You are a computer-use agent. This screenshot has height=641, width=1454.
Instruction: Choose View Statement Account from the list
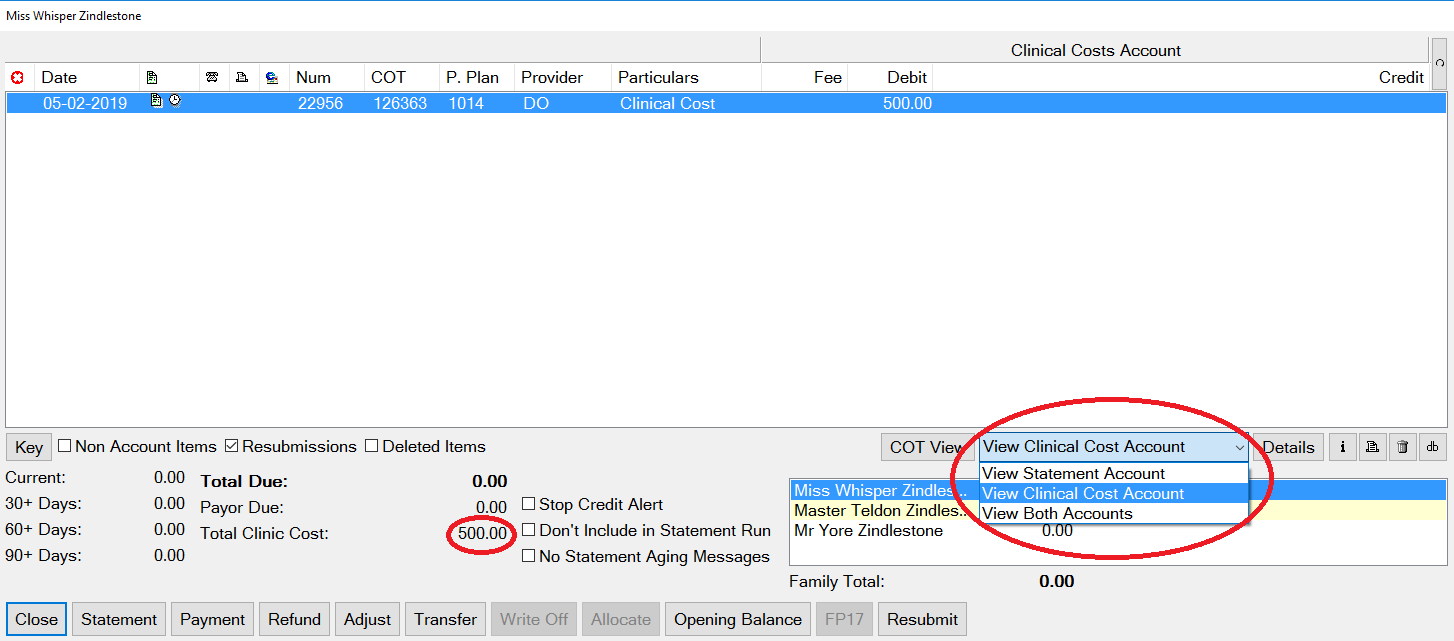tap(1114, 474)
